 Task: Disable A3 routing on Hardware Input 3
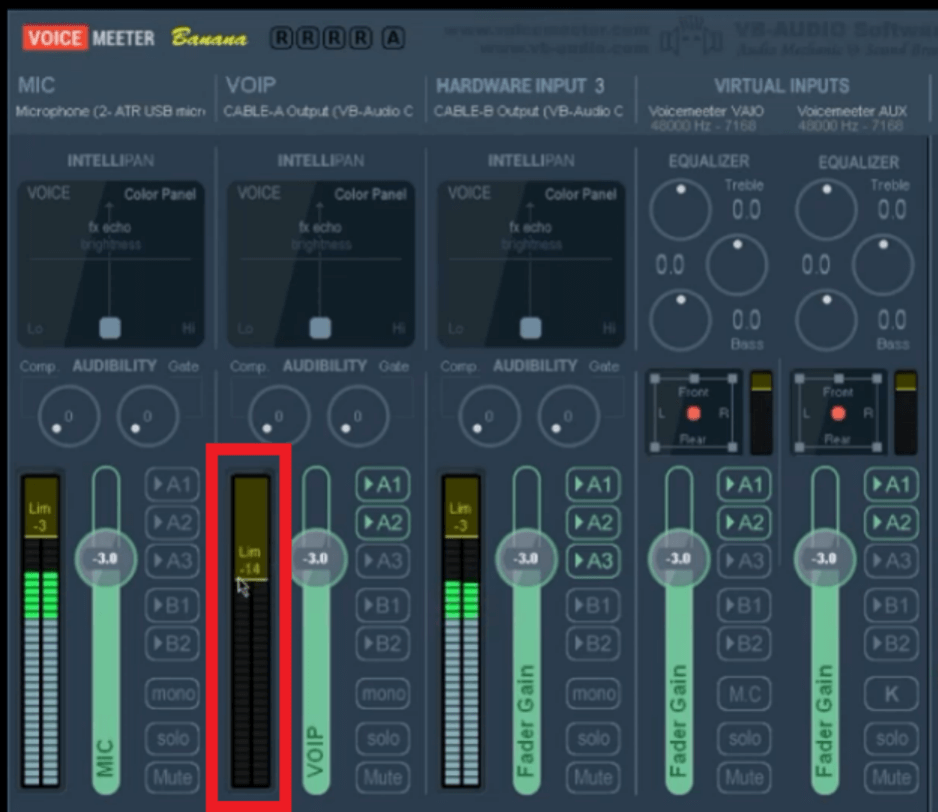(x=593, y=561)
